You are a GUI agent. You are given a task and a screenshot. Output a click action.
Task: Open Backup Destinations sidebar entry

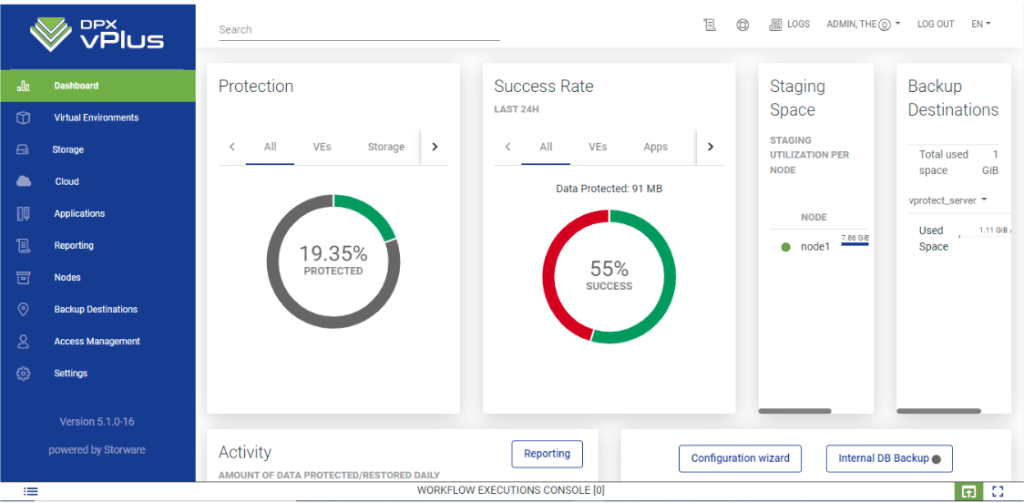(x=97, y=310)
